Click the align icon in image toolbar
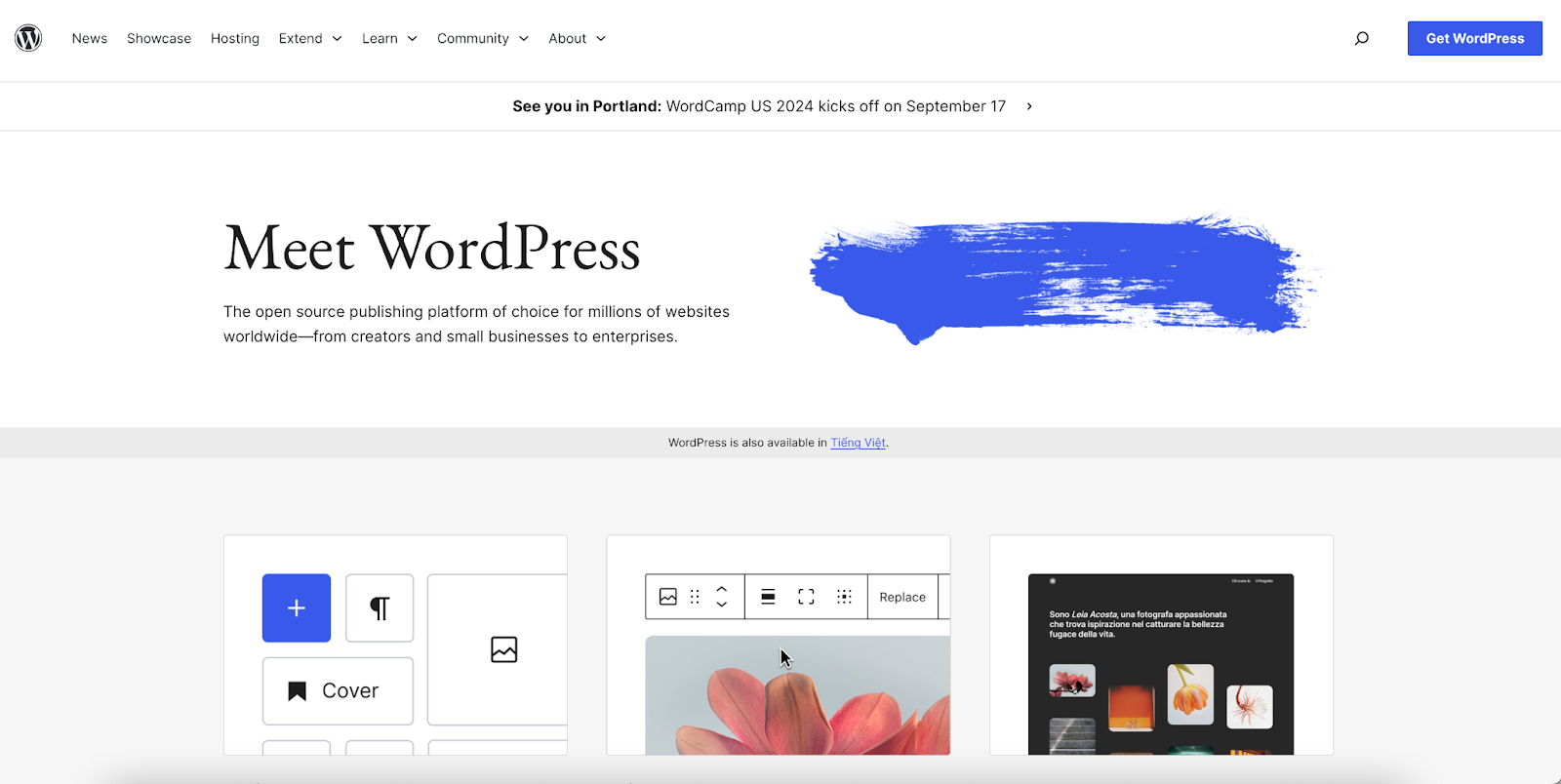The image size is (1561, 784). 769,597
